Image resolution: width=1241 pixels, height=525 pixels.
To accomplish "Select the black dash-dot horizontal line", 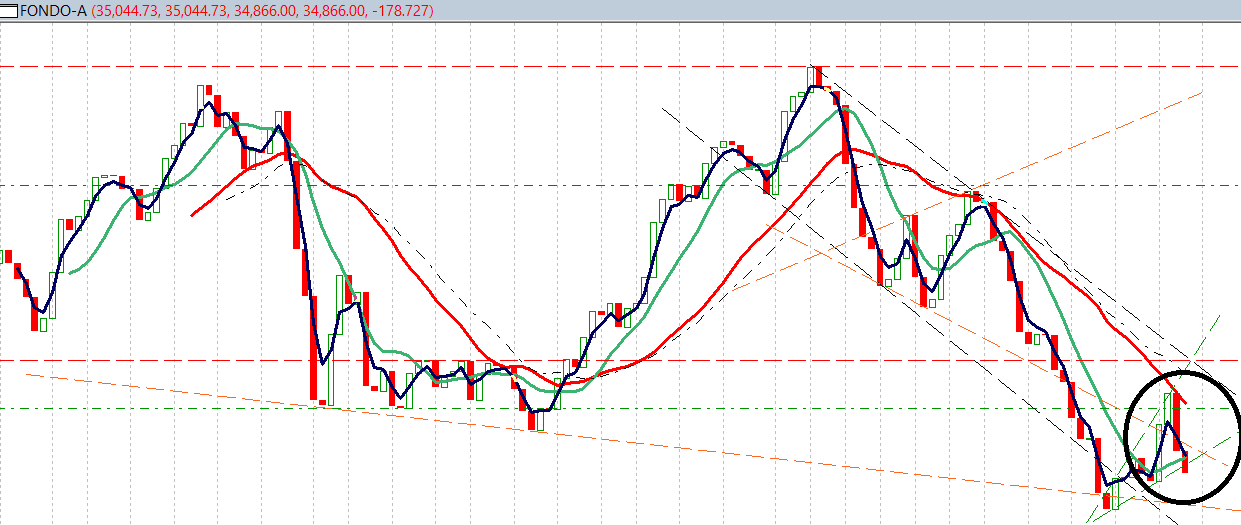I will [x=620, y=185].
